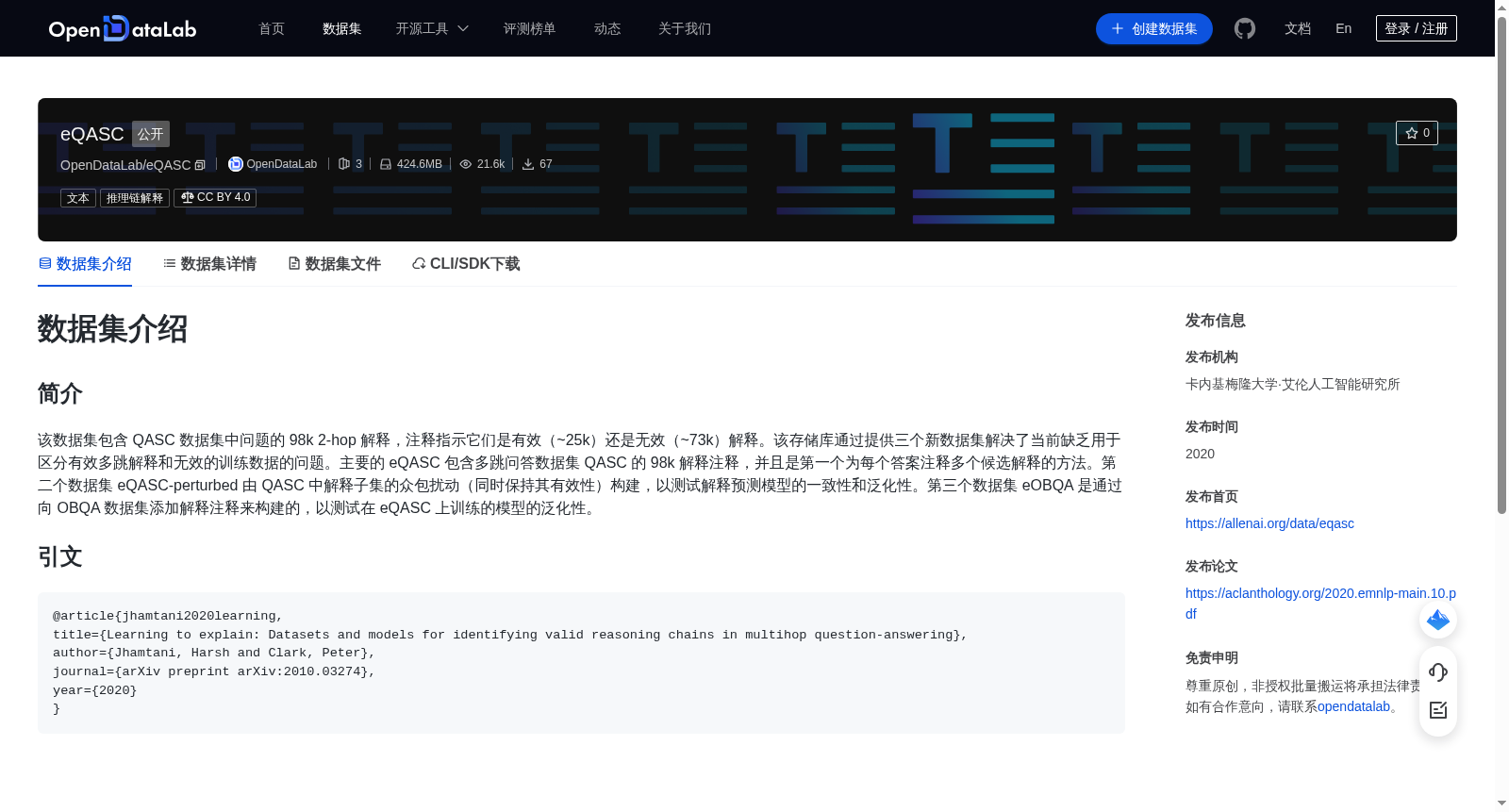Open 数据集 navigation item
Screen dimensions: 1509x812
[x=341, y=28]
